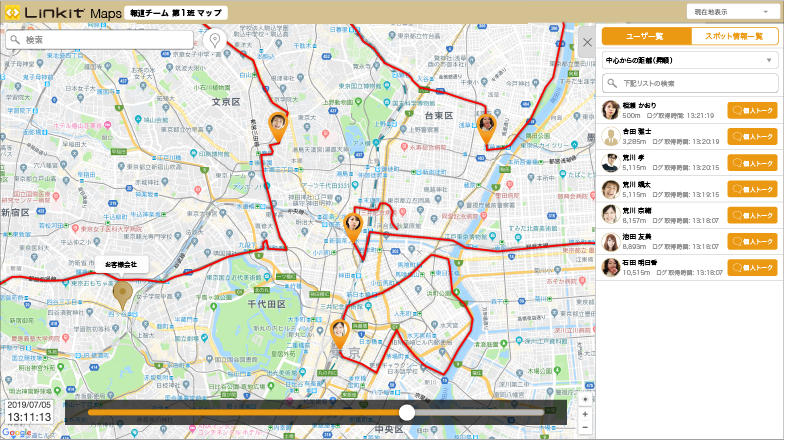Screen dimensions: 785x440
Task: Click the location pin button beside map search
Action: point(215,40)
